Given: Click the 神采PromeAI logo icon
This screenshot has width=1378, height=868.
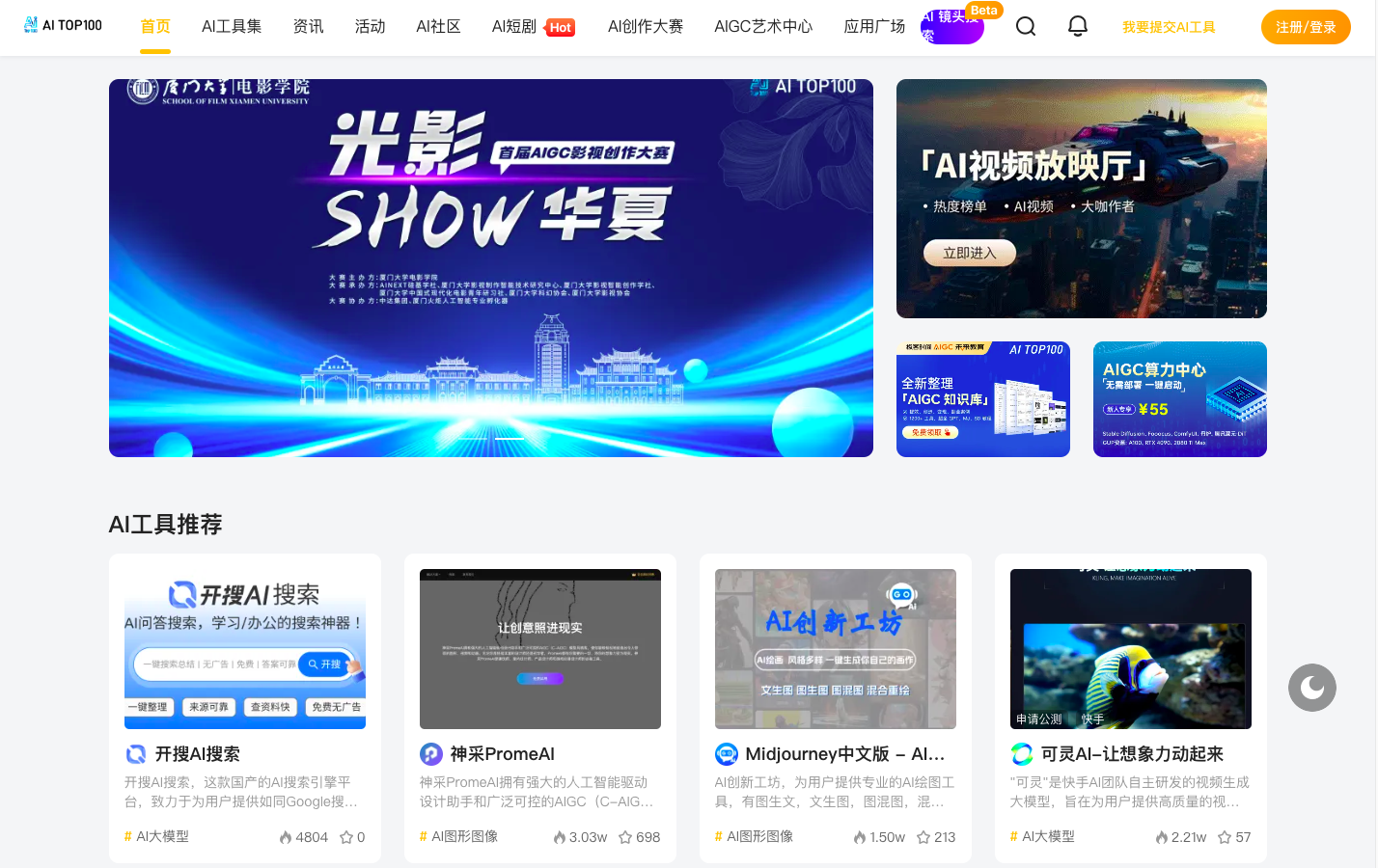Looking at the screenshot, I should click(431, 754).
